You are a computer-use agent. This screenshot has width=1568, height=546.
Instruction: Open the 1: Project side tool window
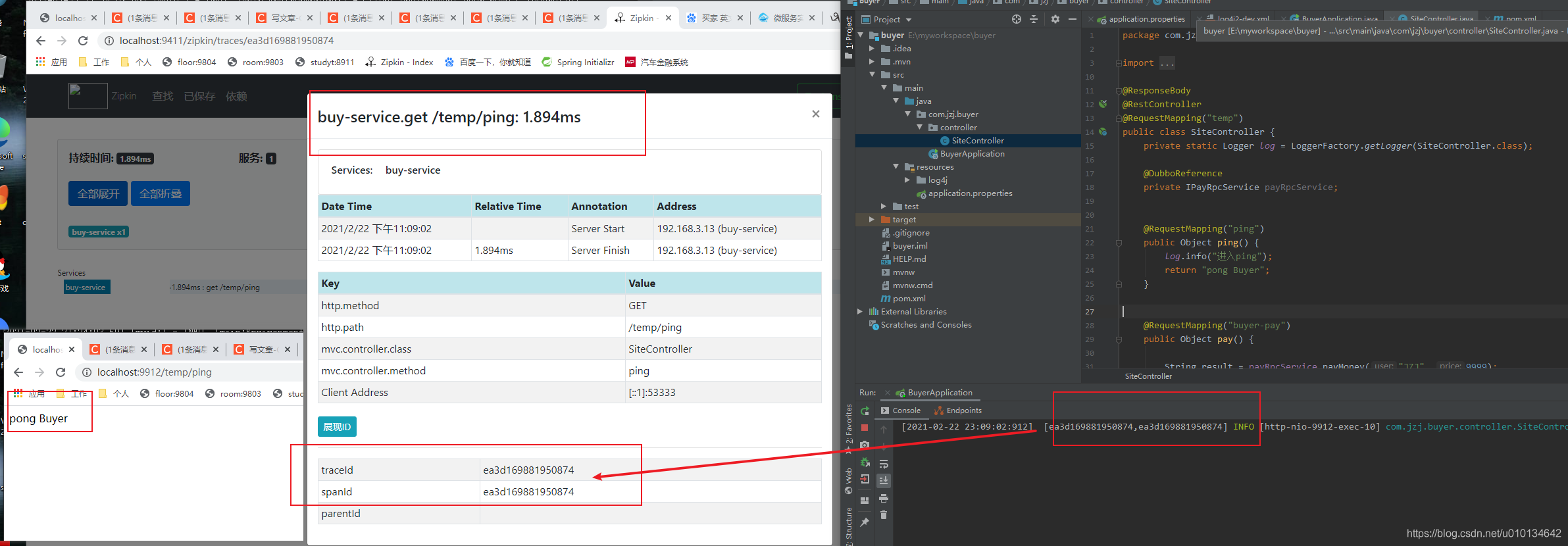pyautogui.click(x=849, y=36)
